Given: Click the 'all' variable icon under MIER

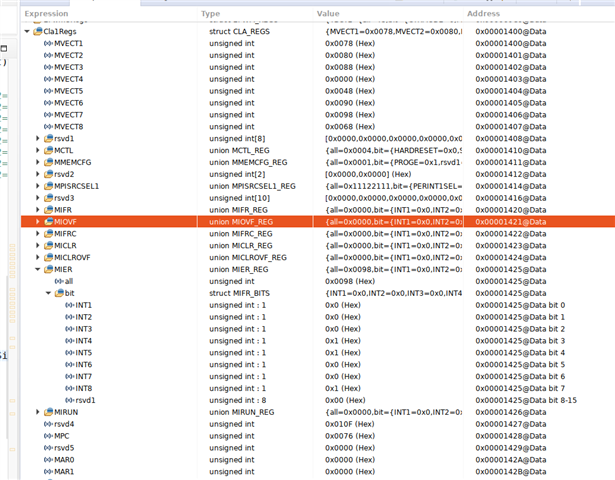Looking at the screenshot, I should tap(59, 281).
